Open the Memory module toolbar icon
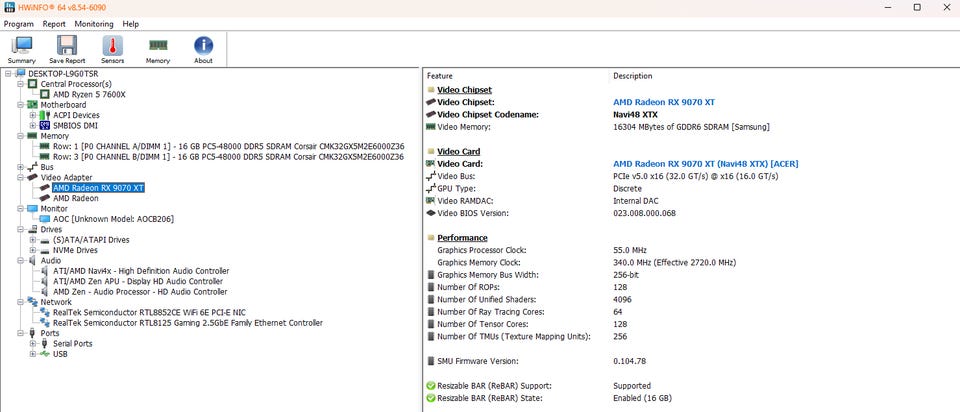Image resolution: width=960 pixels, height=412 pixels. coord(158,45)
